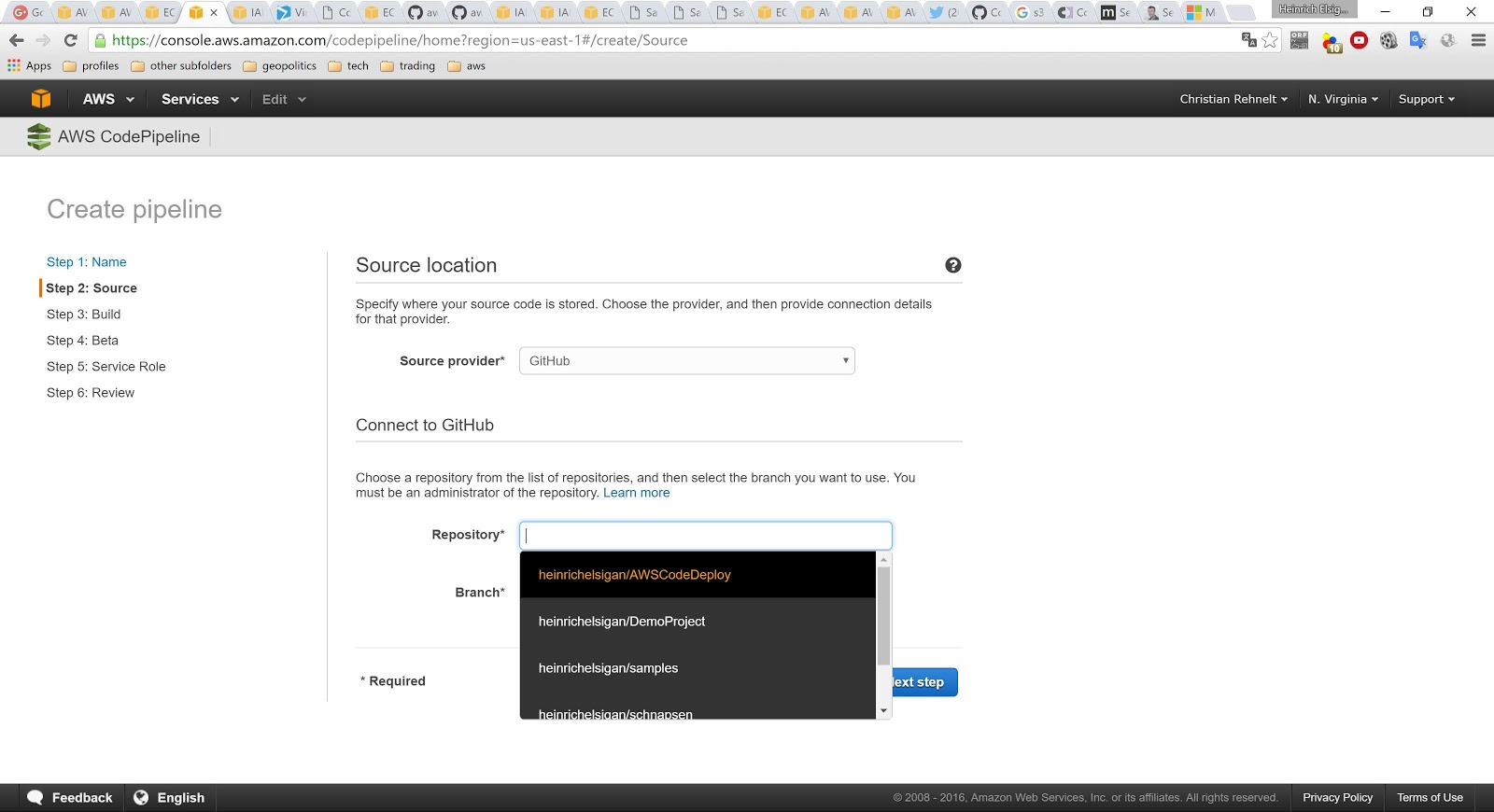Click the browser reload icon

coord(70,40)
